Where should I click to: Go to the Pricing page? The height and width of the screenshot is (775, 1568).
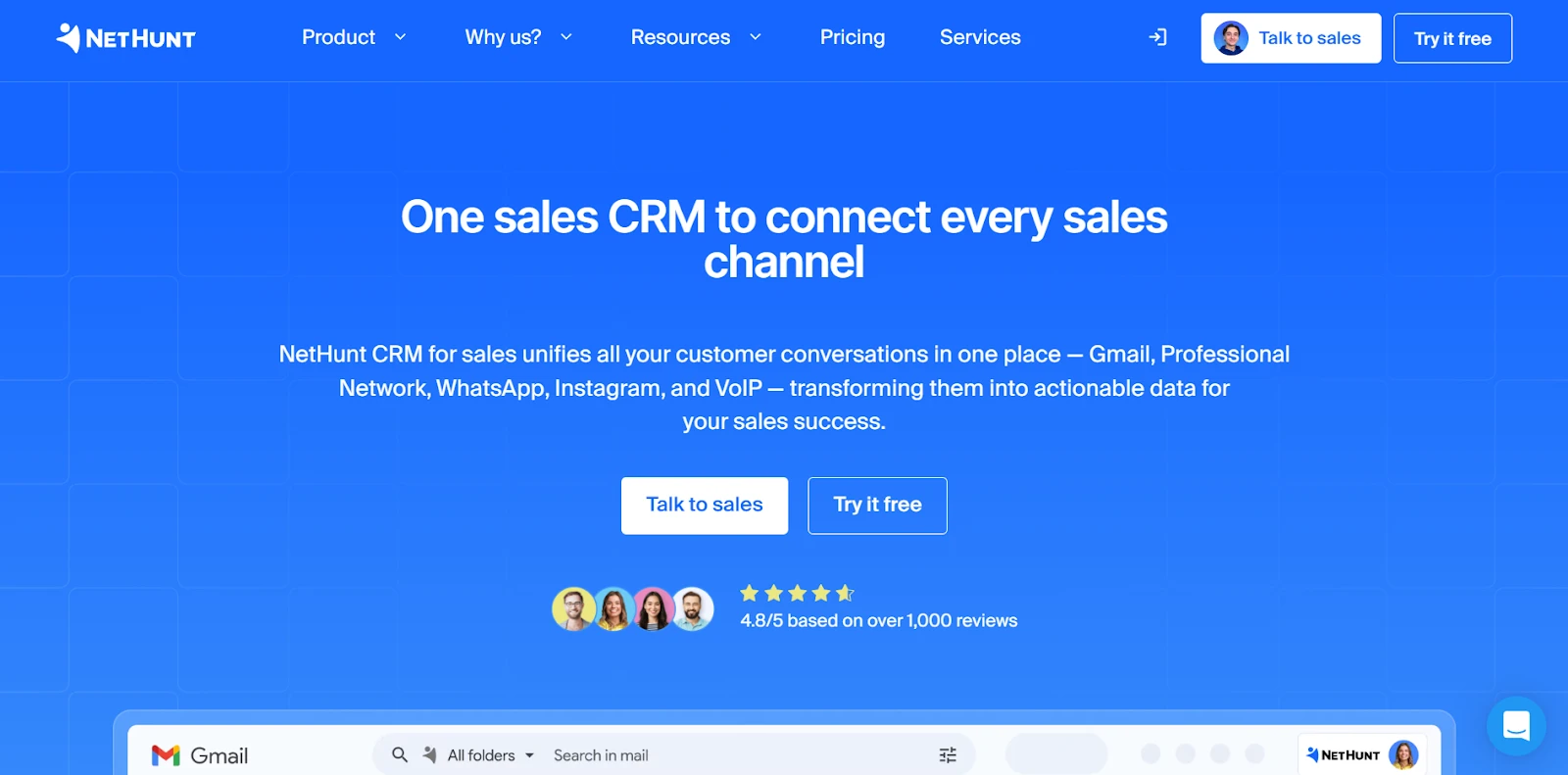[852, 37]
